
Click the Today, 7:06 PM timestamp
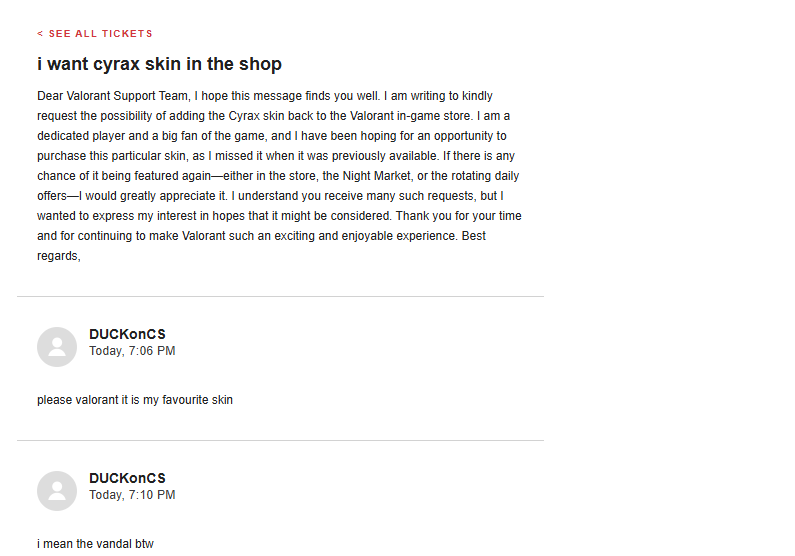click(x=132, y=351)
